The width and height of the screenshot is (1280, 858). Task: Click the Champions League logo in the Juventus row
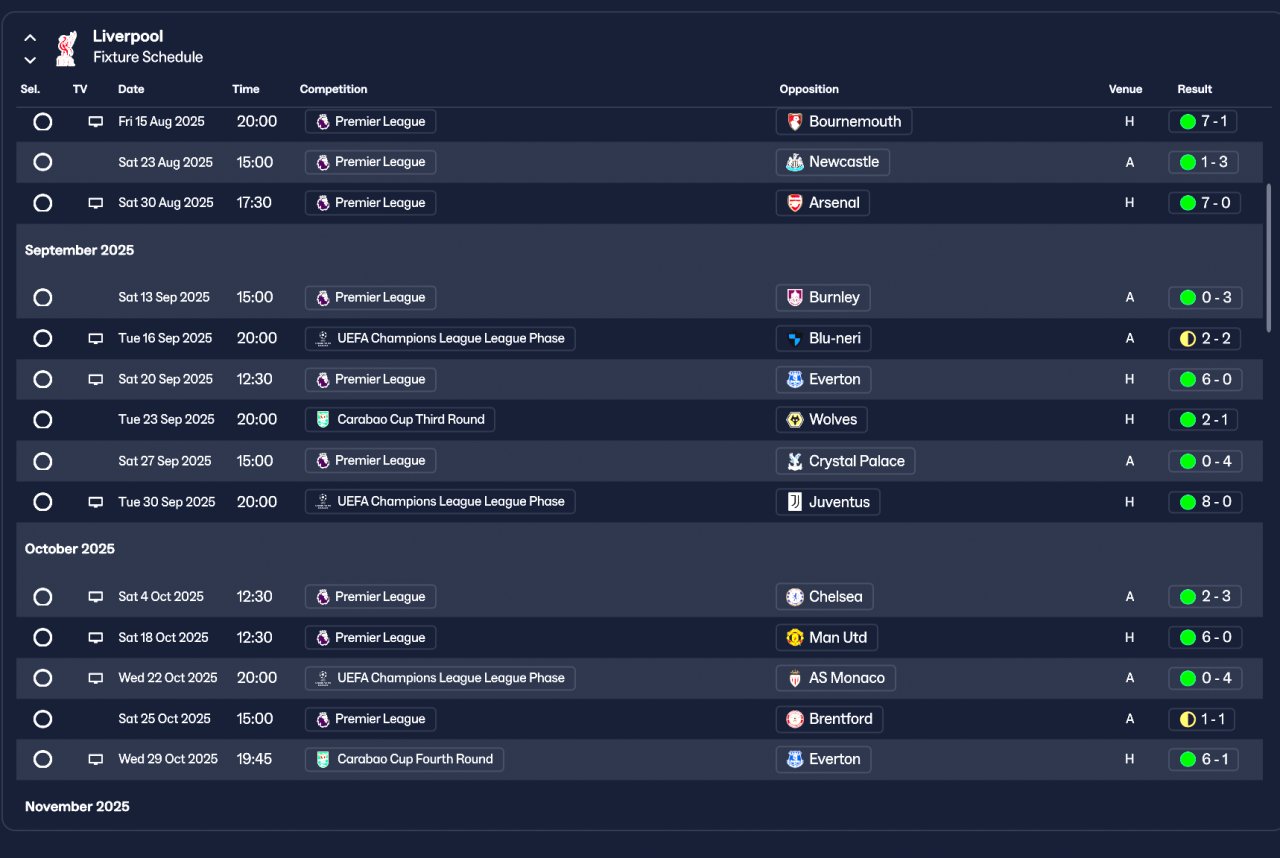pyautogui.click(x=323, y=502)
